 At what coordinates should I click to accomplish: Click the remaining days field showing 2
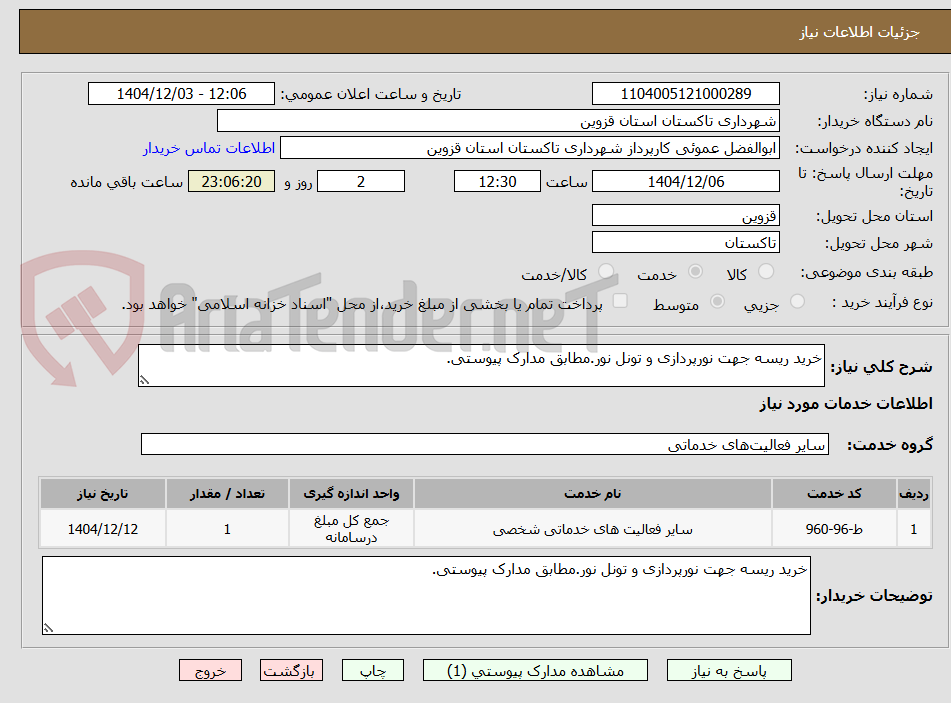click(361, 181)
